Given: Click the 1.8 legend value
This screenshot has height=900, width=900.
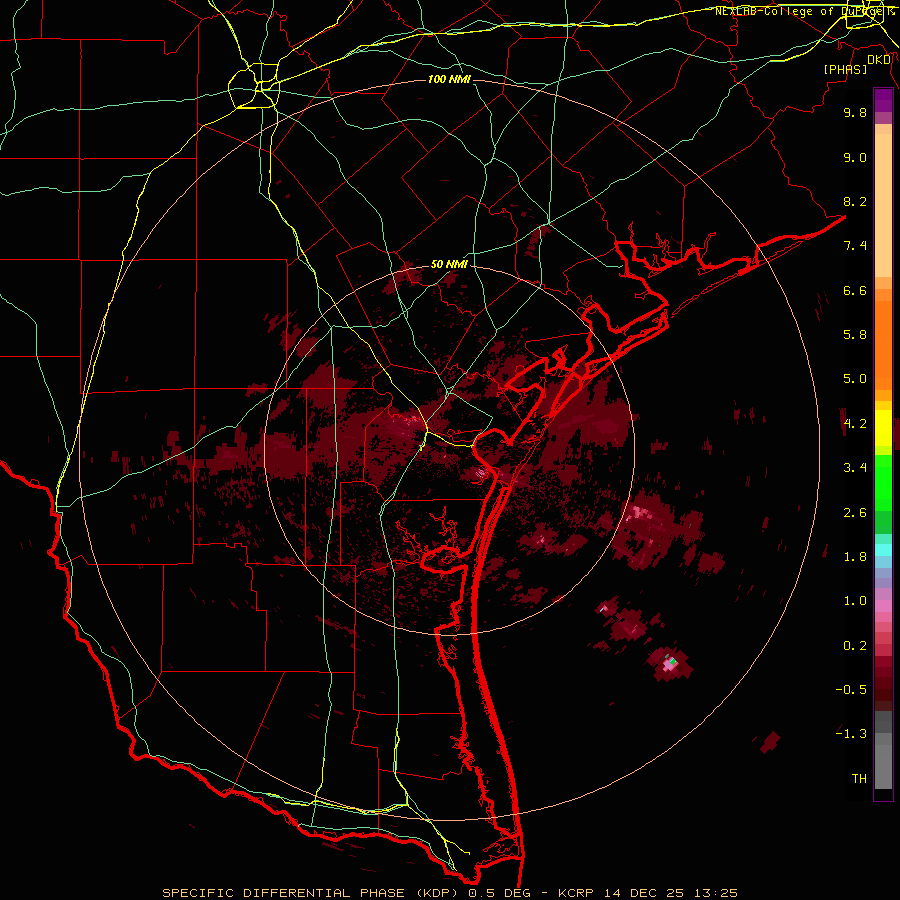Looking at the screenshot, I should click(855, 557).
